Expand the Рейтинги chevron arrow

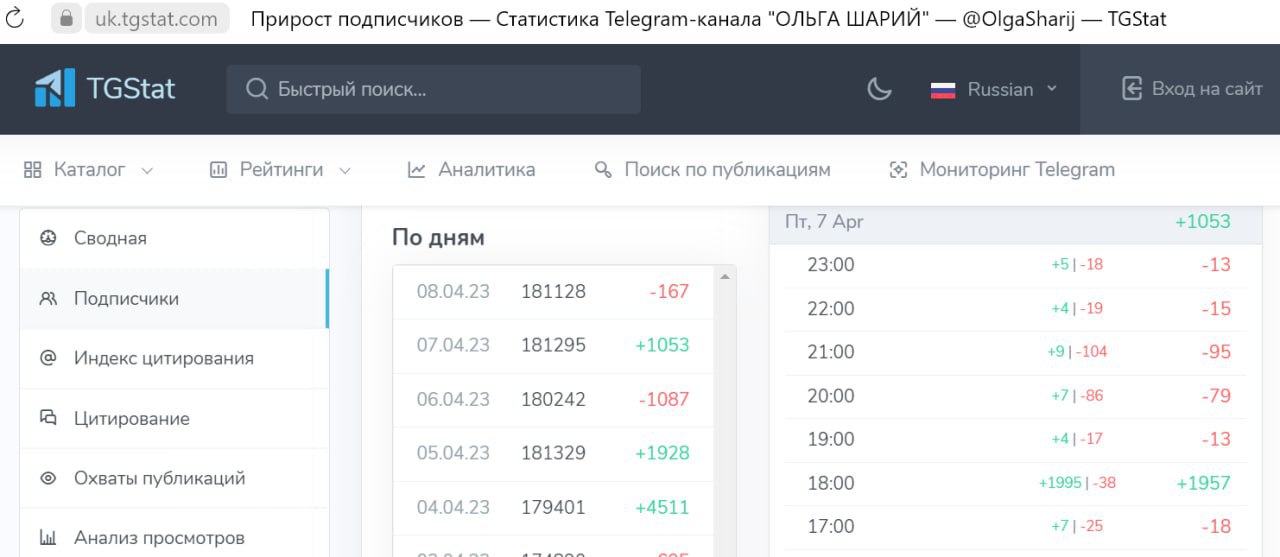pyautogui.click(x=345, y=171)
